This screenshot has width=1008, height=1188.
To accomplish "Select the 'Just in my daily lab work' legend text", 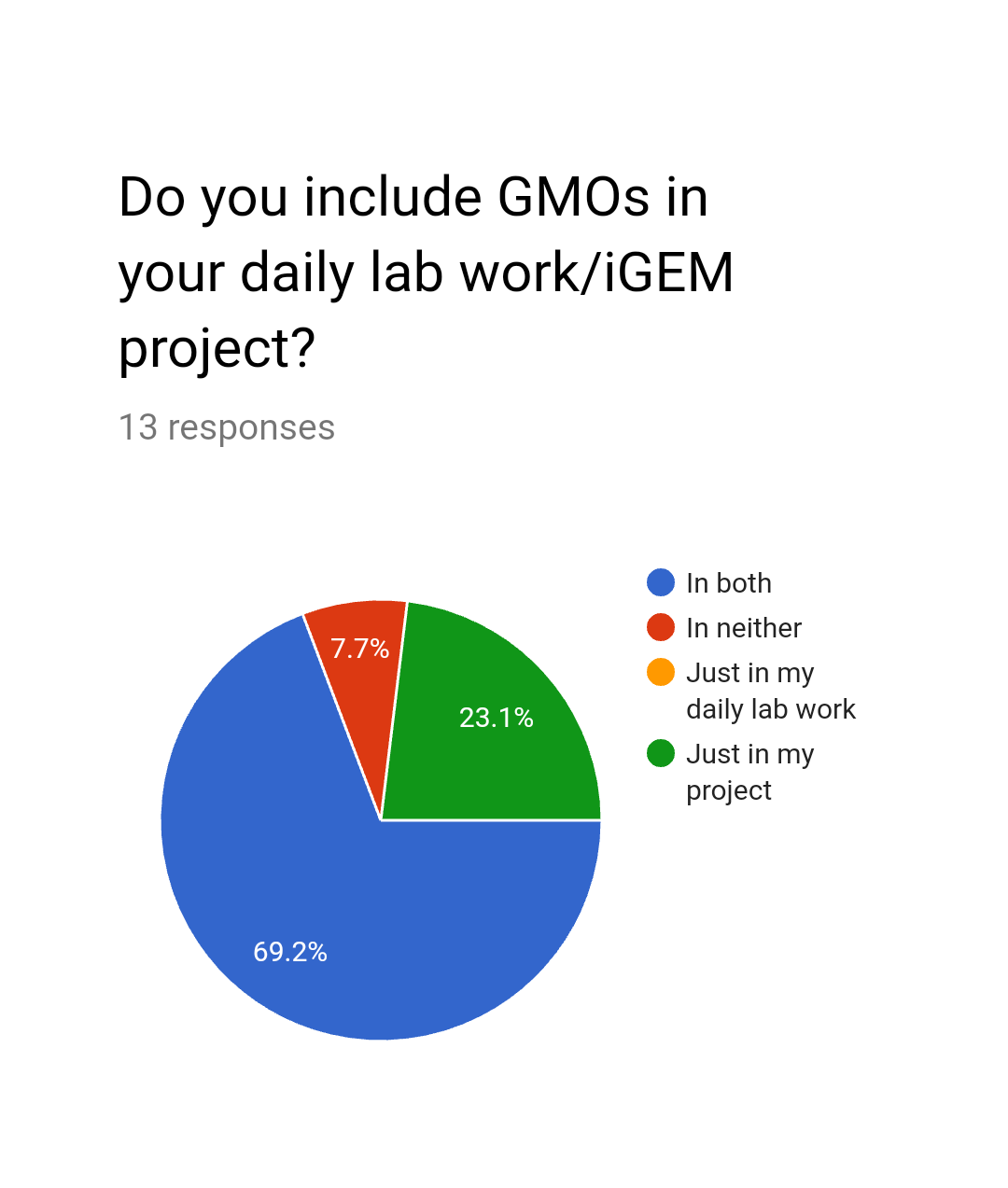I will click(x=770, y=691).
